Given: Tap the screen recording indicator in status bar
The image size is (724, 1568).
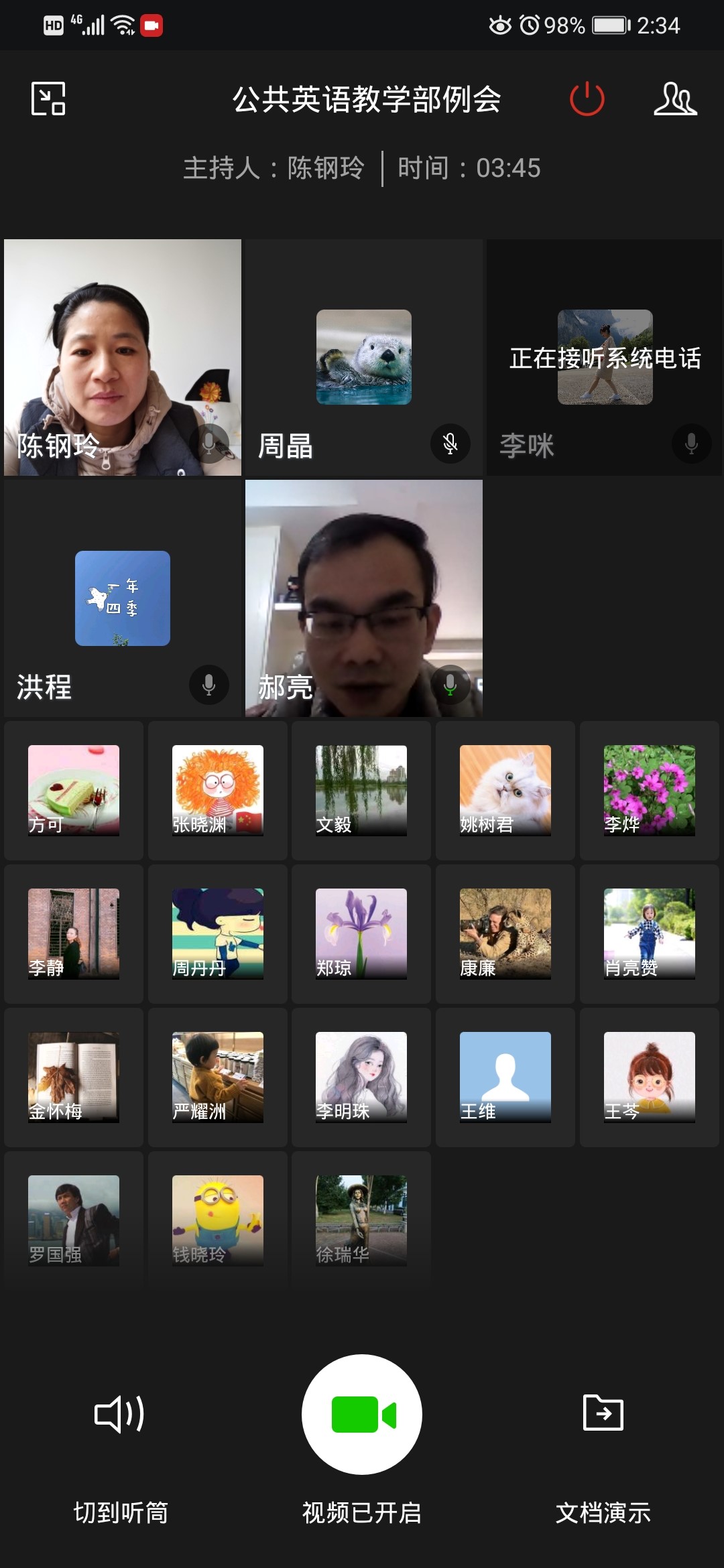Looking at the screenshot, I should point(152,25).
